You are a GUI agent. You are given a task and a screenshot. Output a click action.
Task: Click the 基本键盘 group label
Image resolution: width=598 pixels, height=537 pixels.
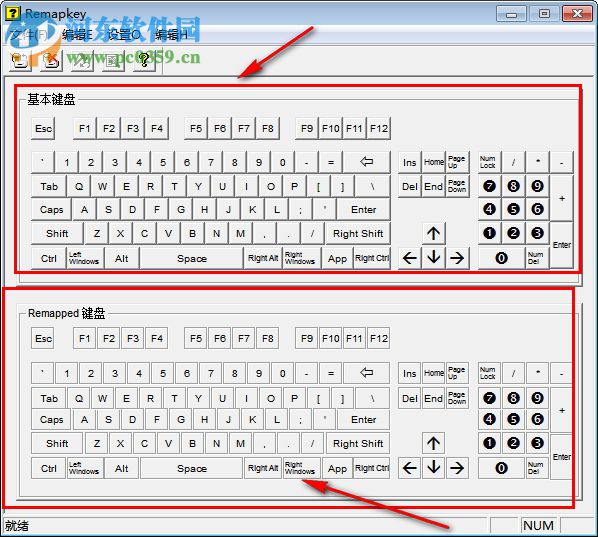point(51,100)
